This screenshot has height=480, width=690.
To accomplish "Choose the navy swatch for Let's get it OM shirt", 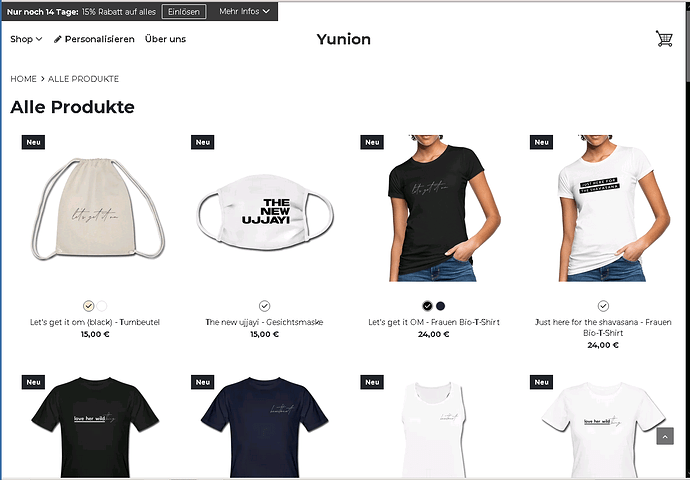I will click(440, 306).
